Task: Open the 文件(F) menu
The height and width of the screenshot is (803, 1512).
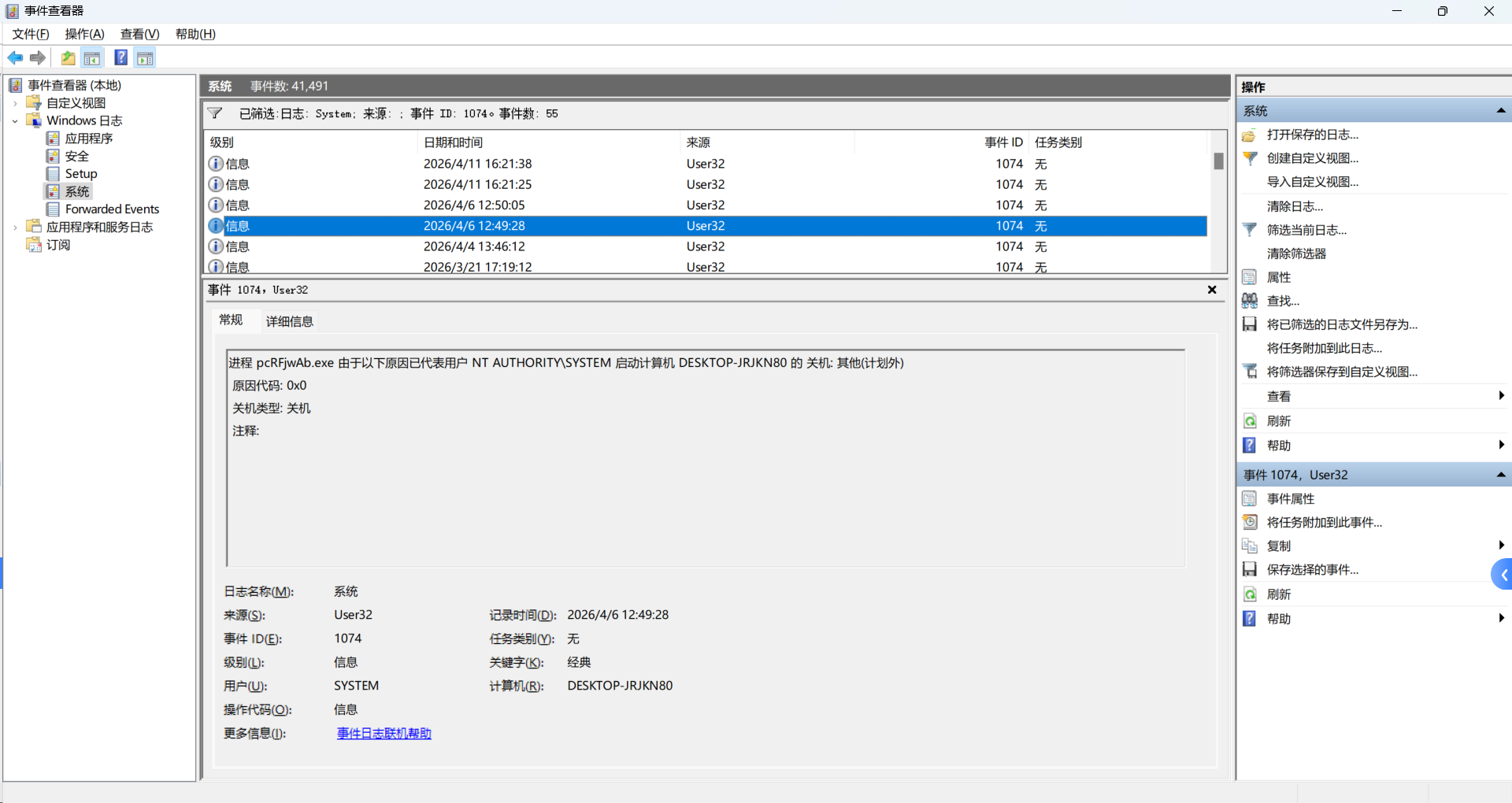Action: tap(31, 34)
